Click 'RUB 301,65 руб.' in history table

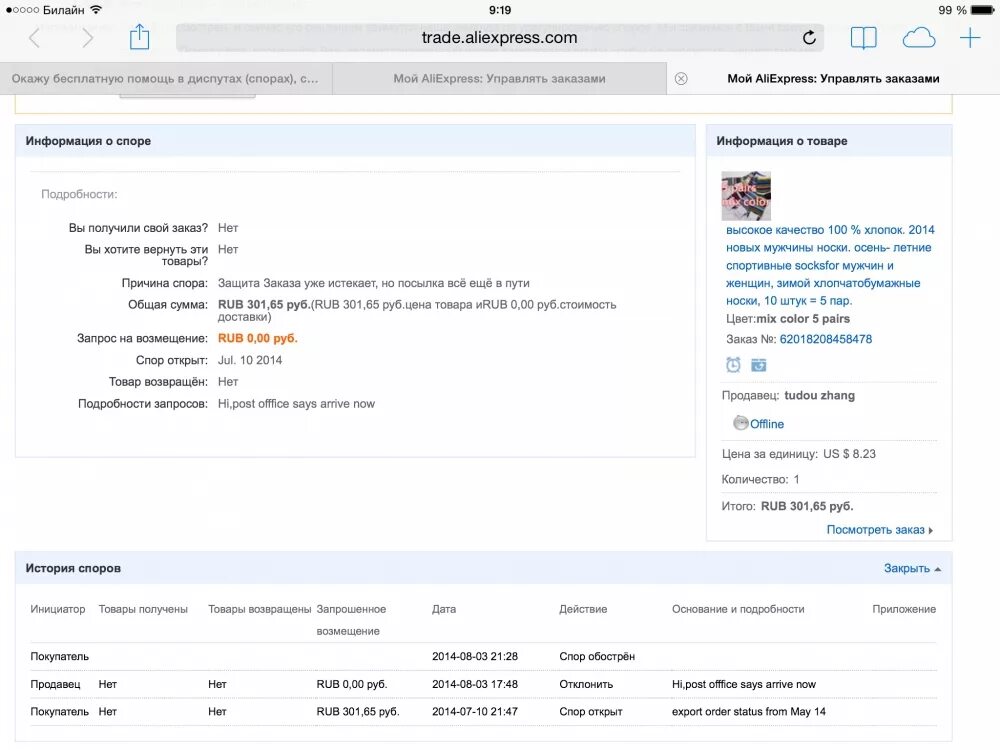click(x=358, y=711)
